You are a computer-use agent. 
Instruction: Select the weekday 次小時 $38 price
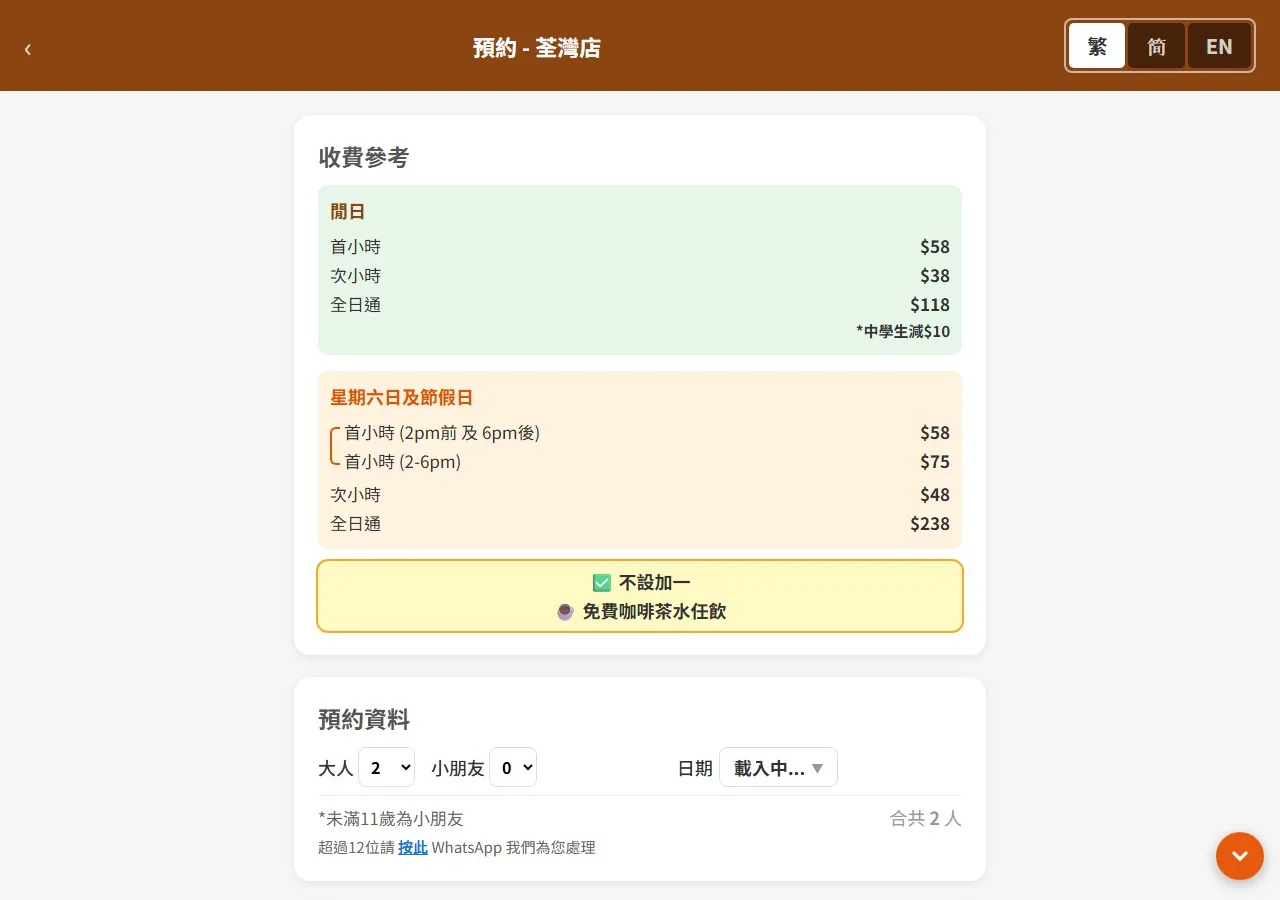(935, 276)
